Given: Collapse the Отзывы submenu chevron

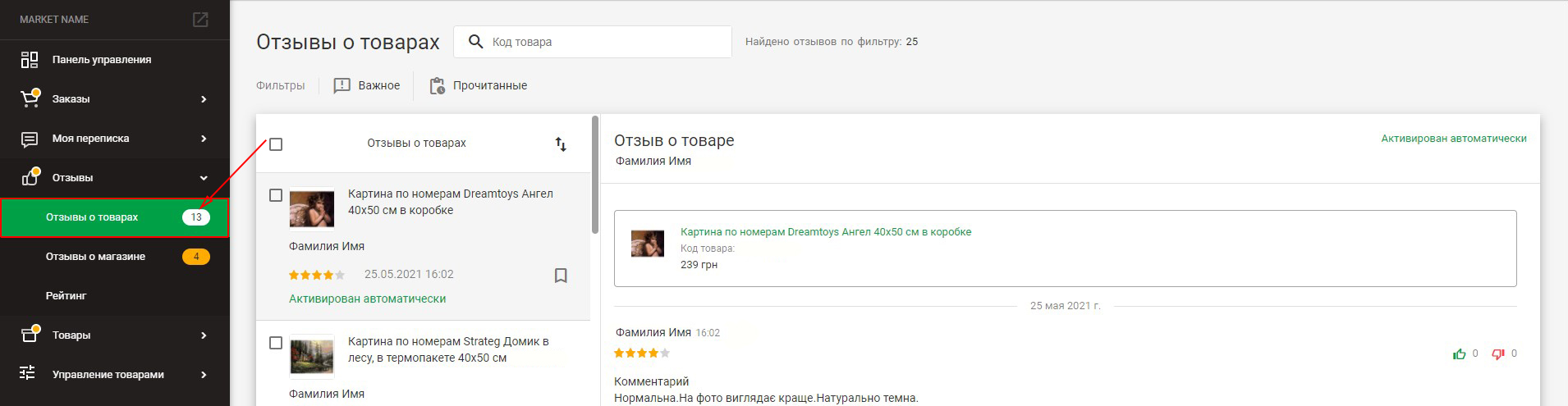Looking at the screenshot, I should 204,178.
